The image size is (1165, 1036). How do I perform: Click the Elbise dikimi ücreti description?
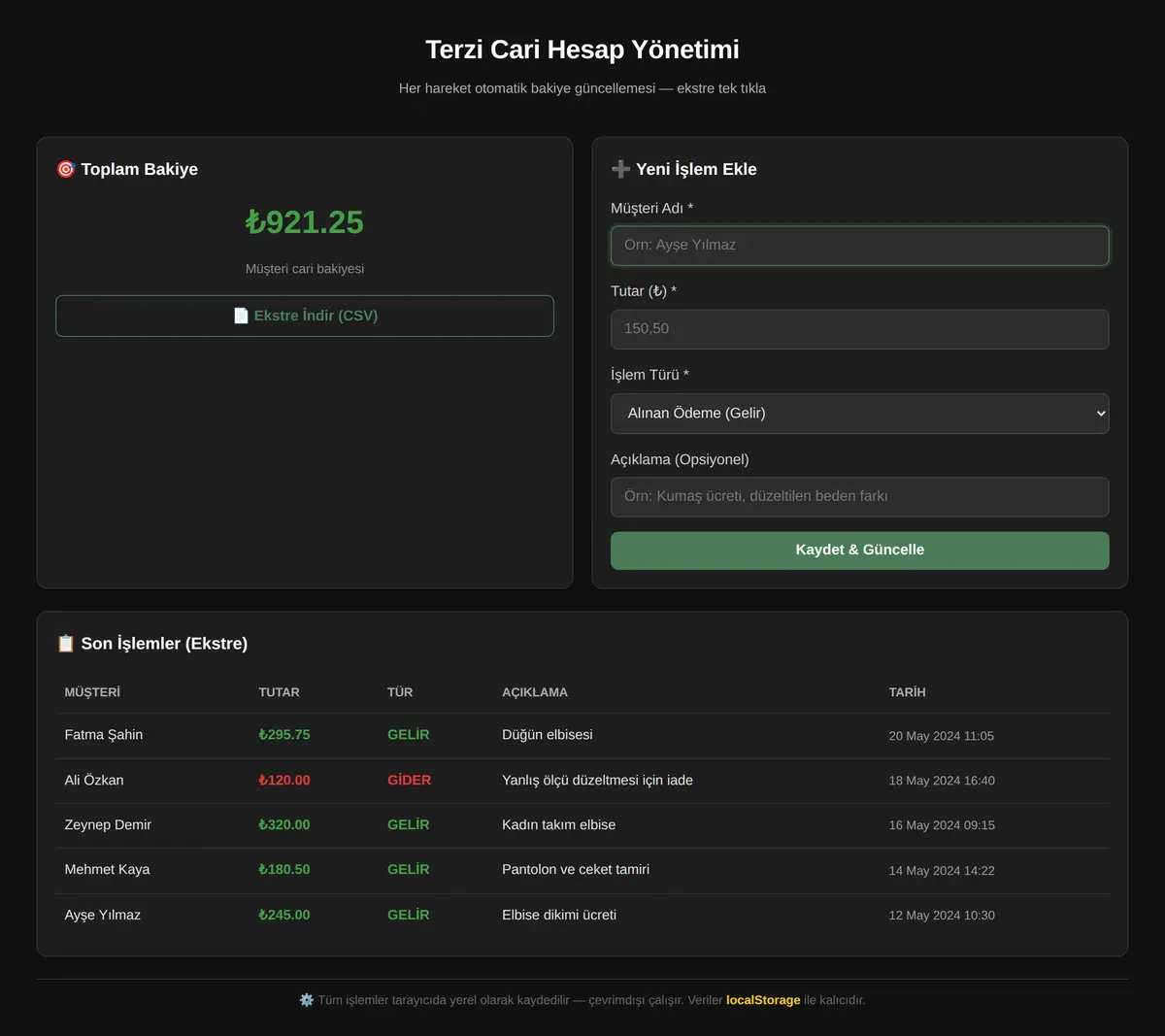[x=559, y=915]
